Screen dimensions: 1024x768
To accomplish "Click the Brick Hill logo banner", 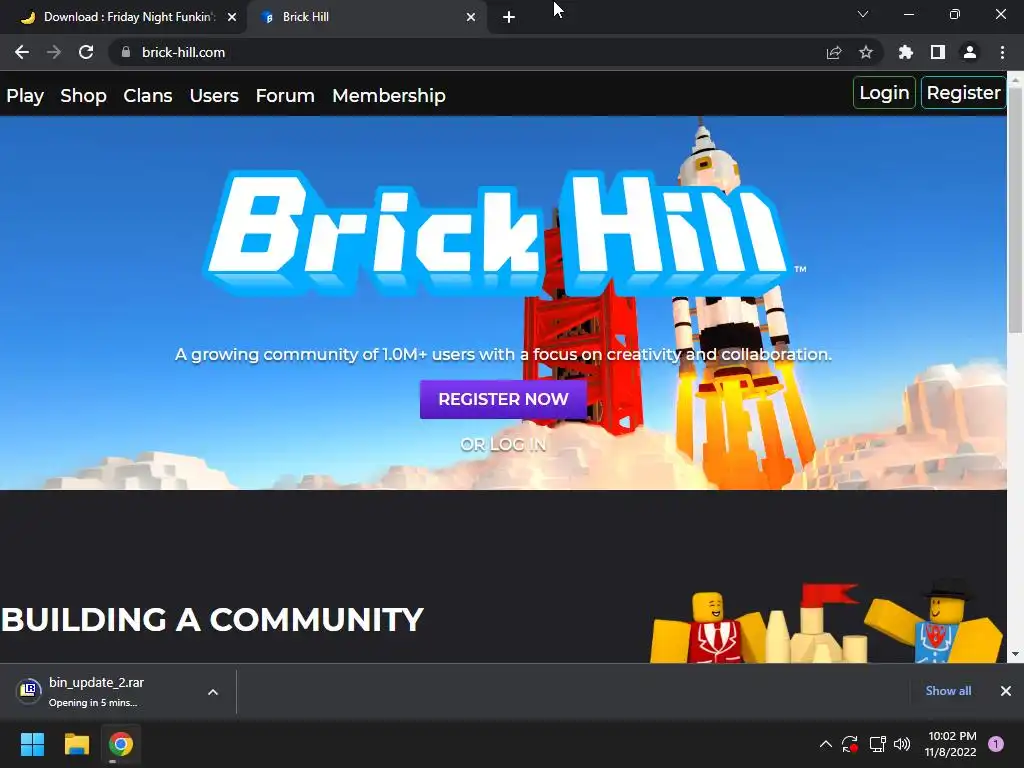I will pyautogui.click(x=503, y=232).
